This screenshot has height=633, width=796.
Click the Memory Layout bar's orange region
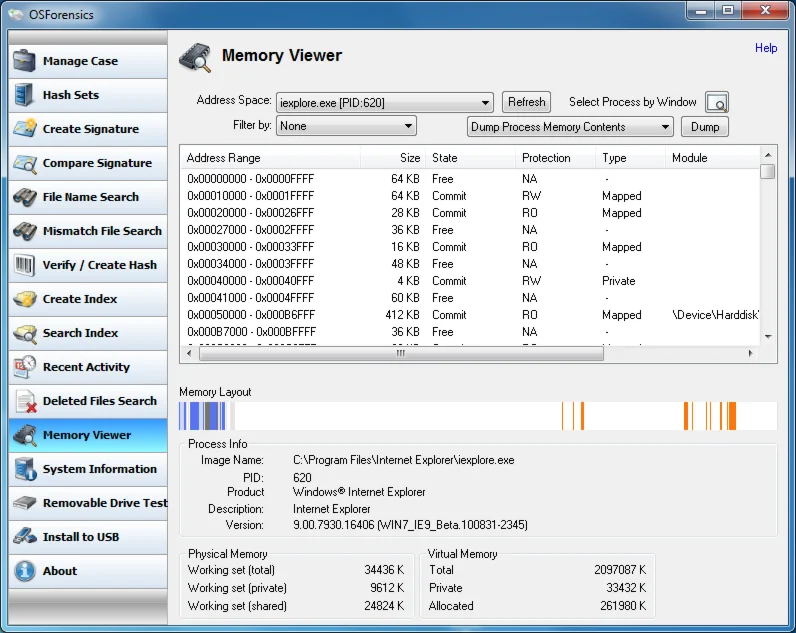[731, 415]
